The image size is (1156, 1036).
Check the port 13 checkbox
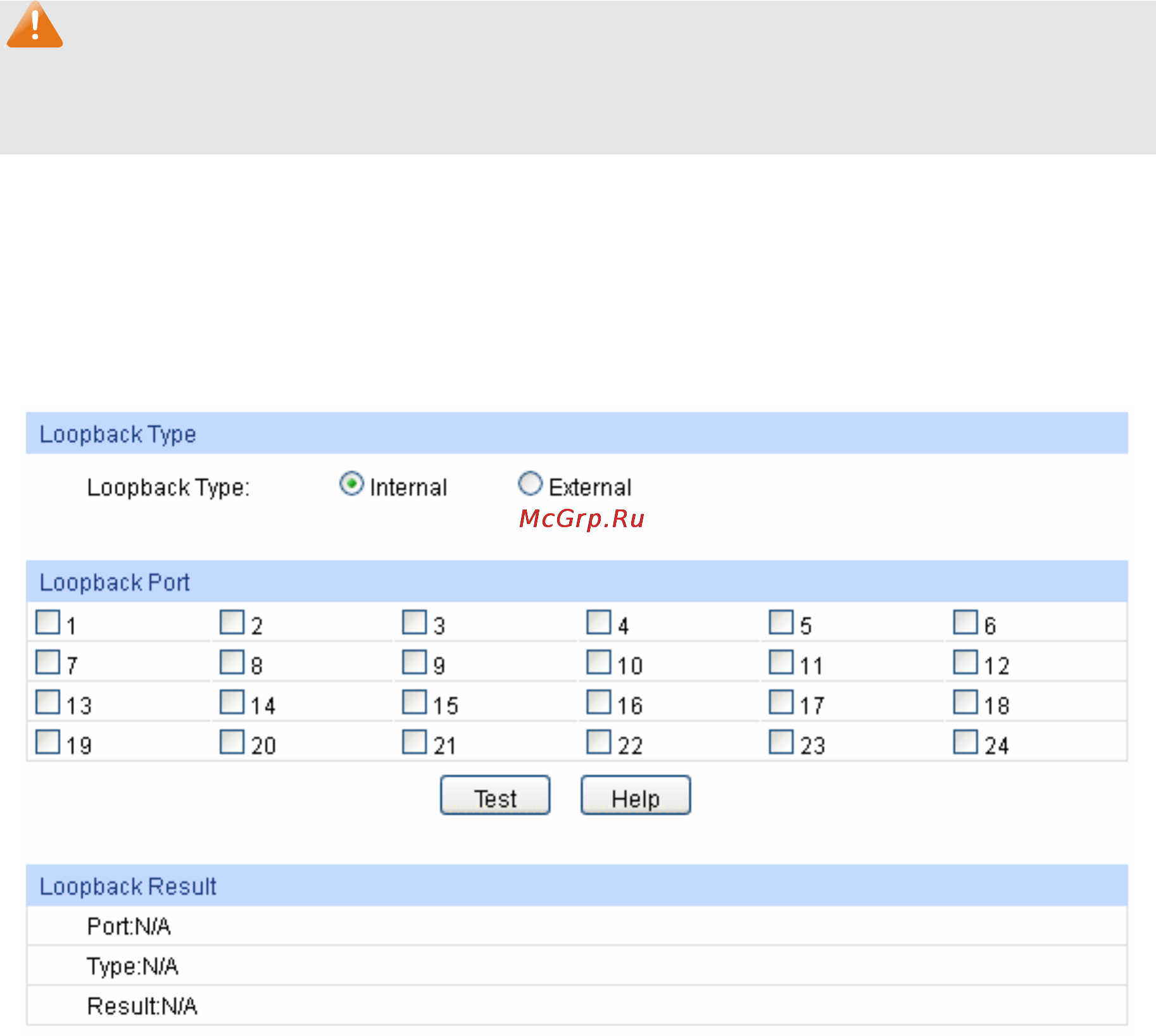point(48,702)
